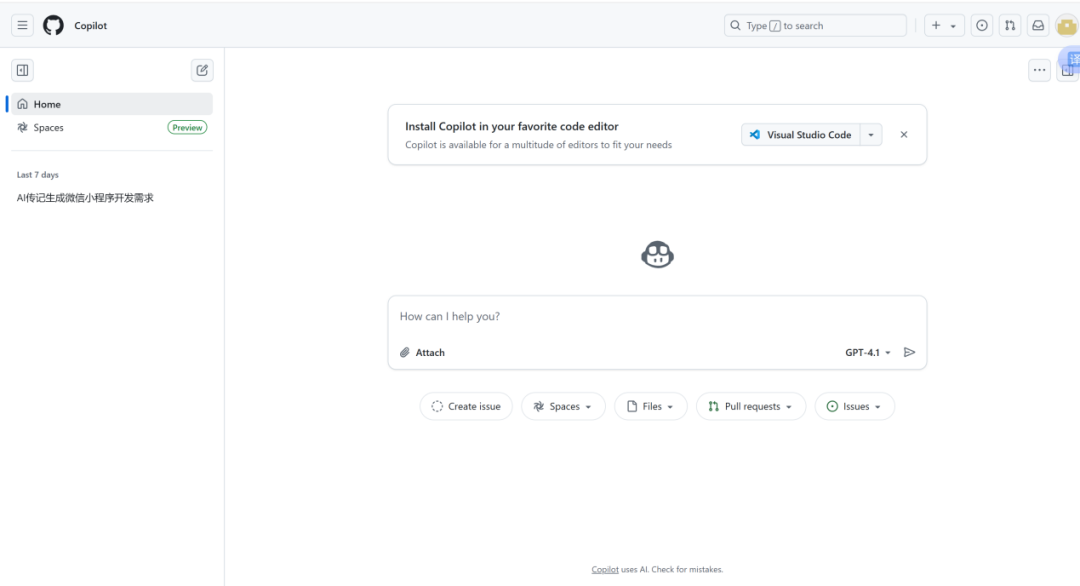Image resolution: width=1080 pixels, height=586 pixels.
Task: Click the Copilot title in header
Action: point(91,25)
